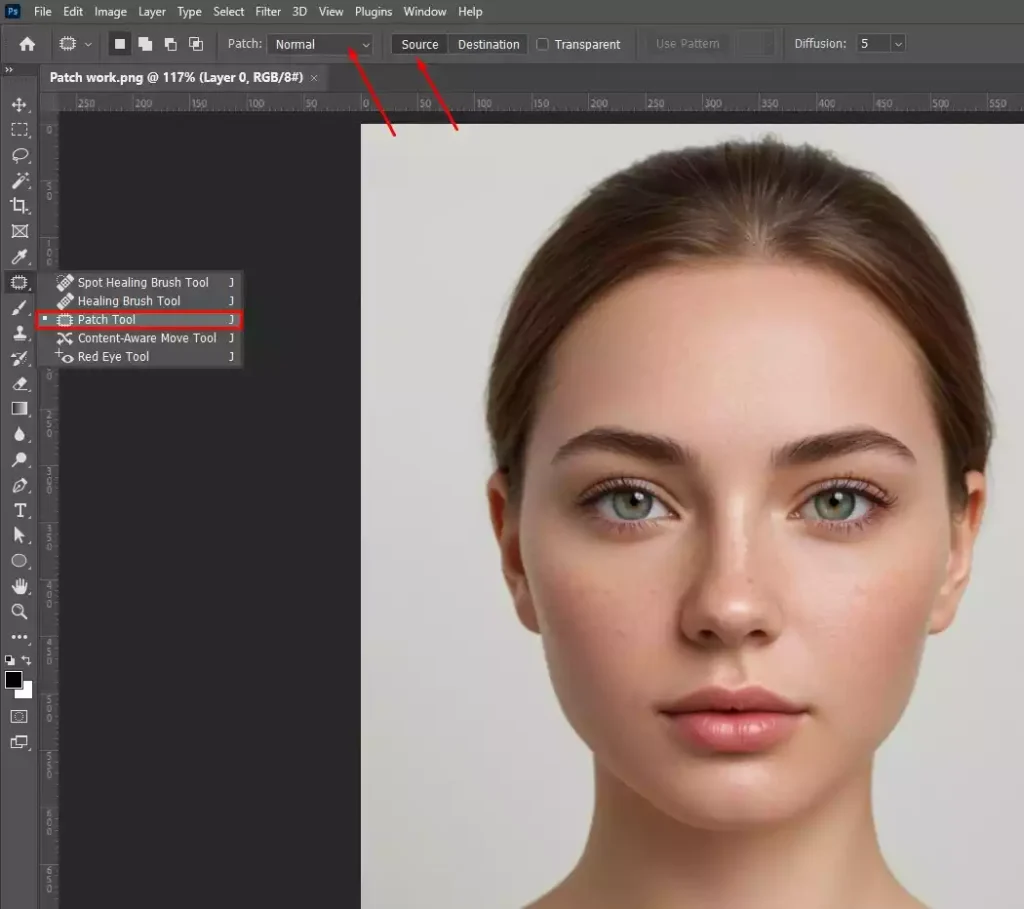The width and height of the screenshot is (1024, 909).
Task: Select the Type tool
Action: coord(20,510)
